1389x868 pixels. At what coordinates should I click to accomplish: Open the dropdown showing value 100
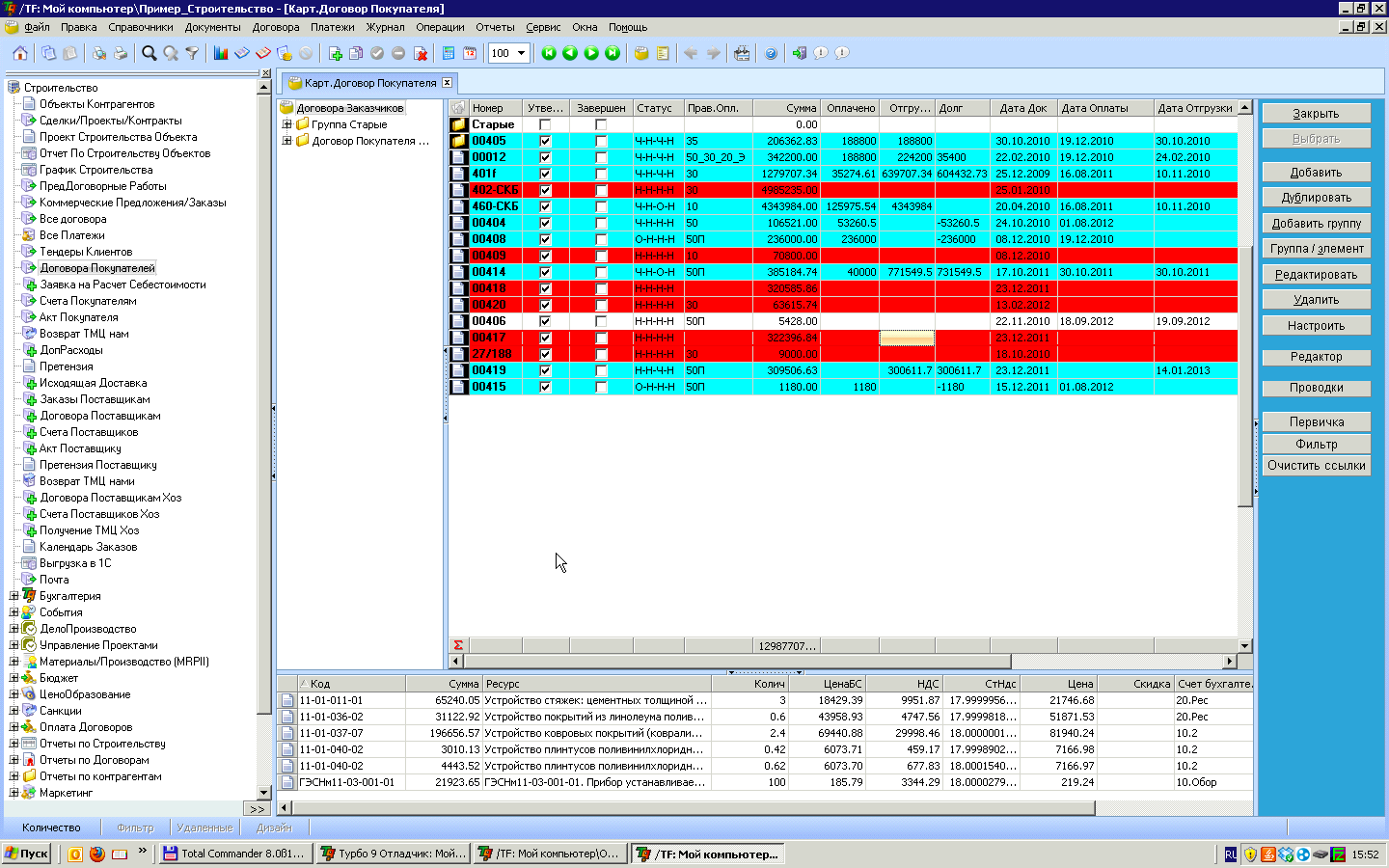click(521, 53)
